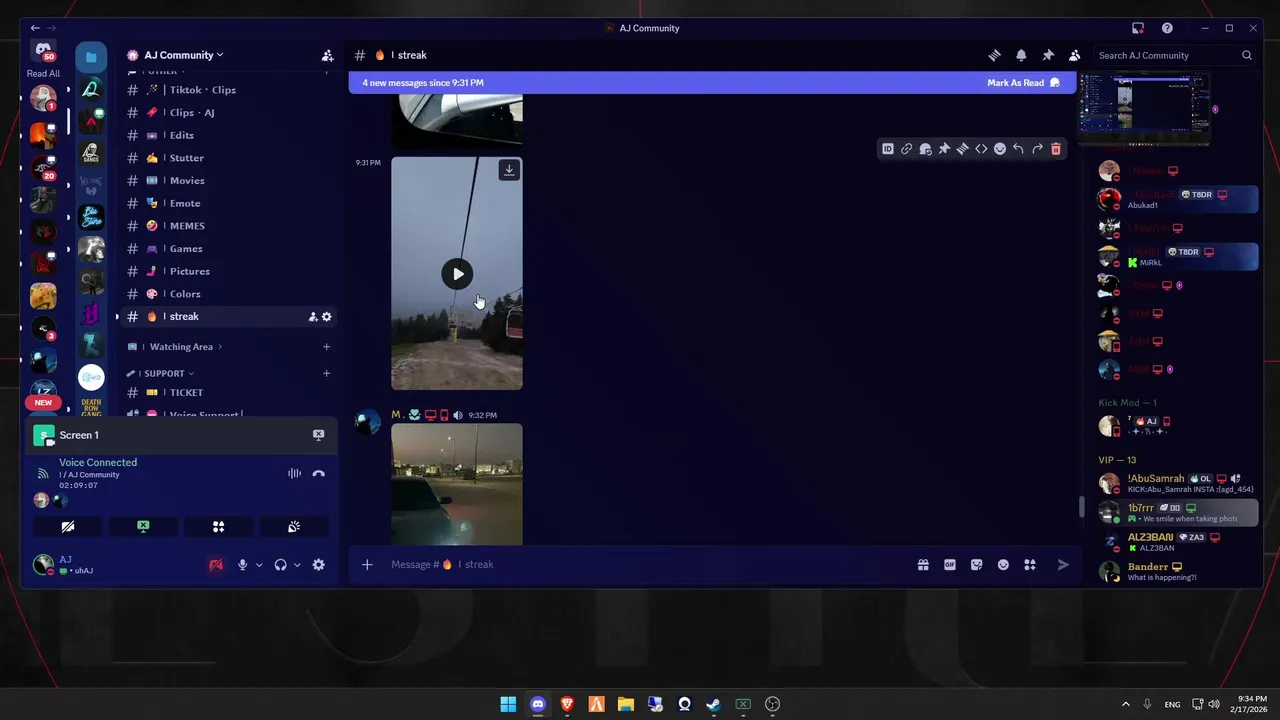The width and height of the screenshot is (1280, 720).
Task: Click the Voice Connected status text
Action: [x=98, y=462]
